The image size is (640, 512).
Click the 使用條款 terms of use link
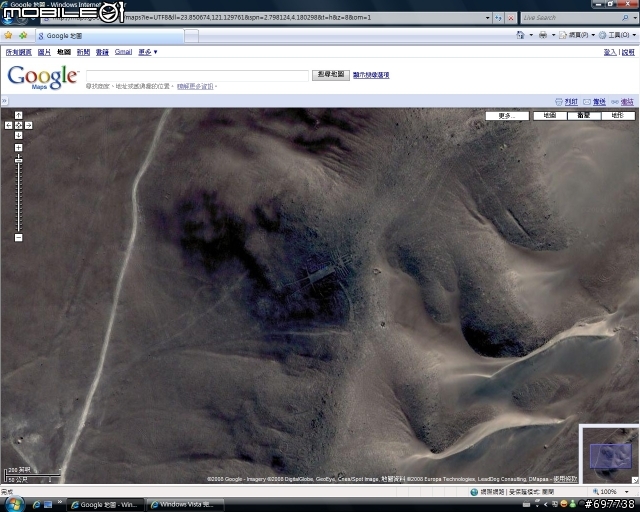(565, 479)
